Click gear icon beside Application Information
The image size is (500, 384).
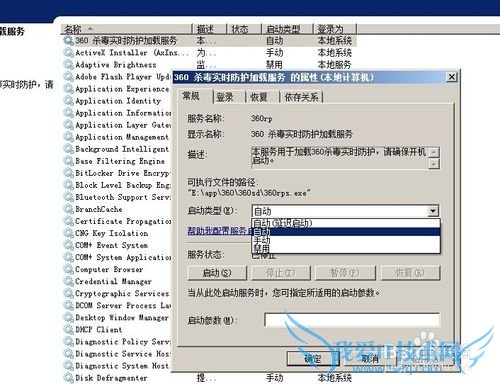click(69, 113)
